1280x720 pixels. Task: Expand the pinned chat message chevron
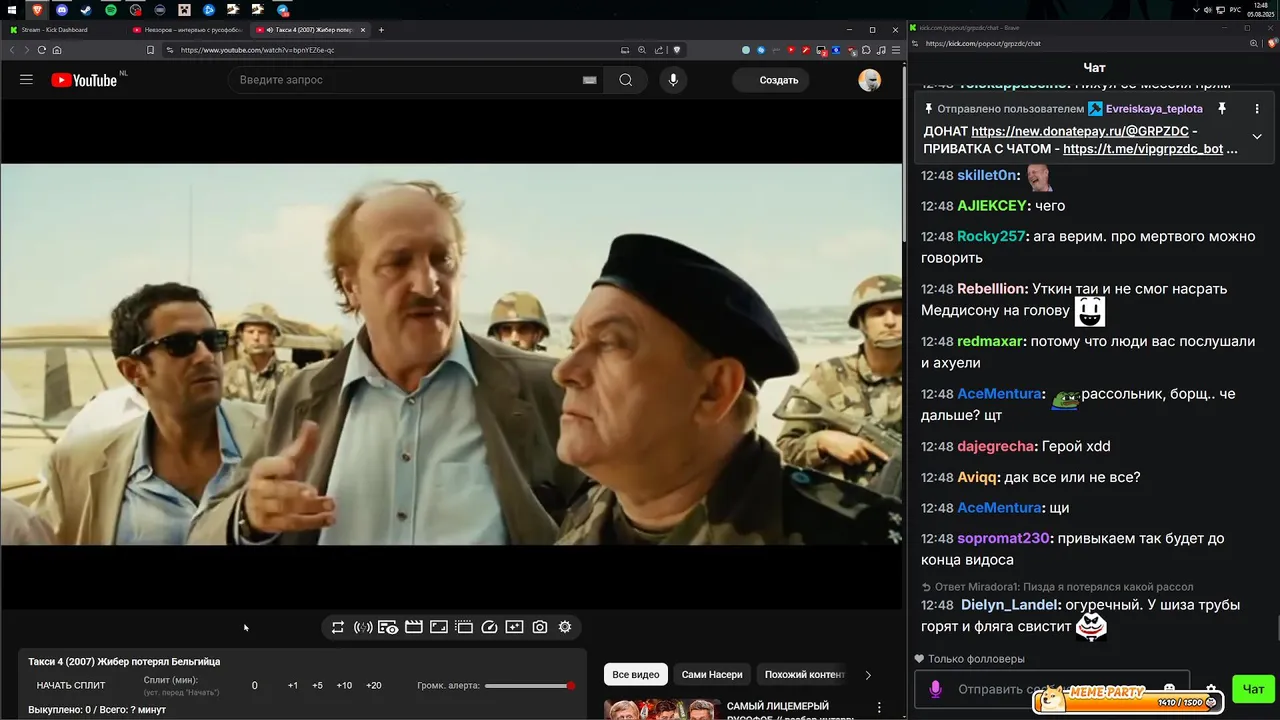pos(1257,136)
